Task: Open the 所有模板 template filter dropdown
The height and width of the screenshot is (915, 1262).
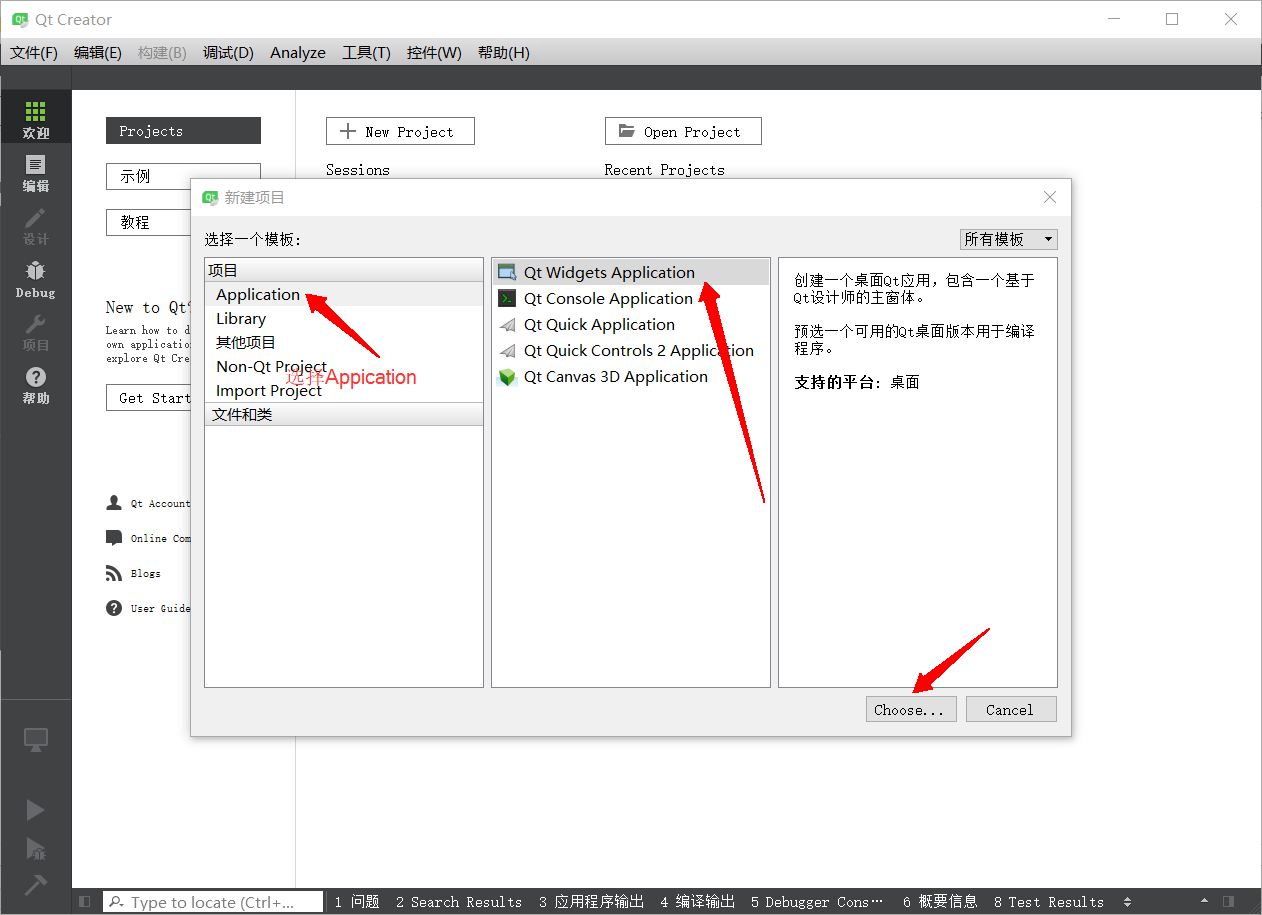Action: coord(1007,240)
